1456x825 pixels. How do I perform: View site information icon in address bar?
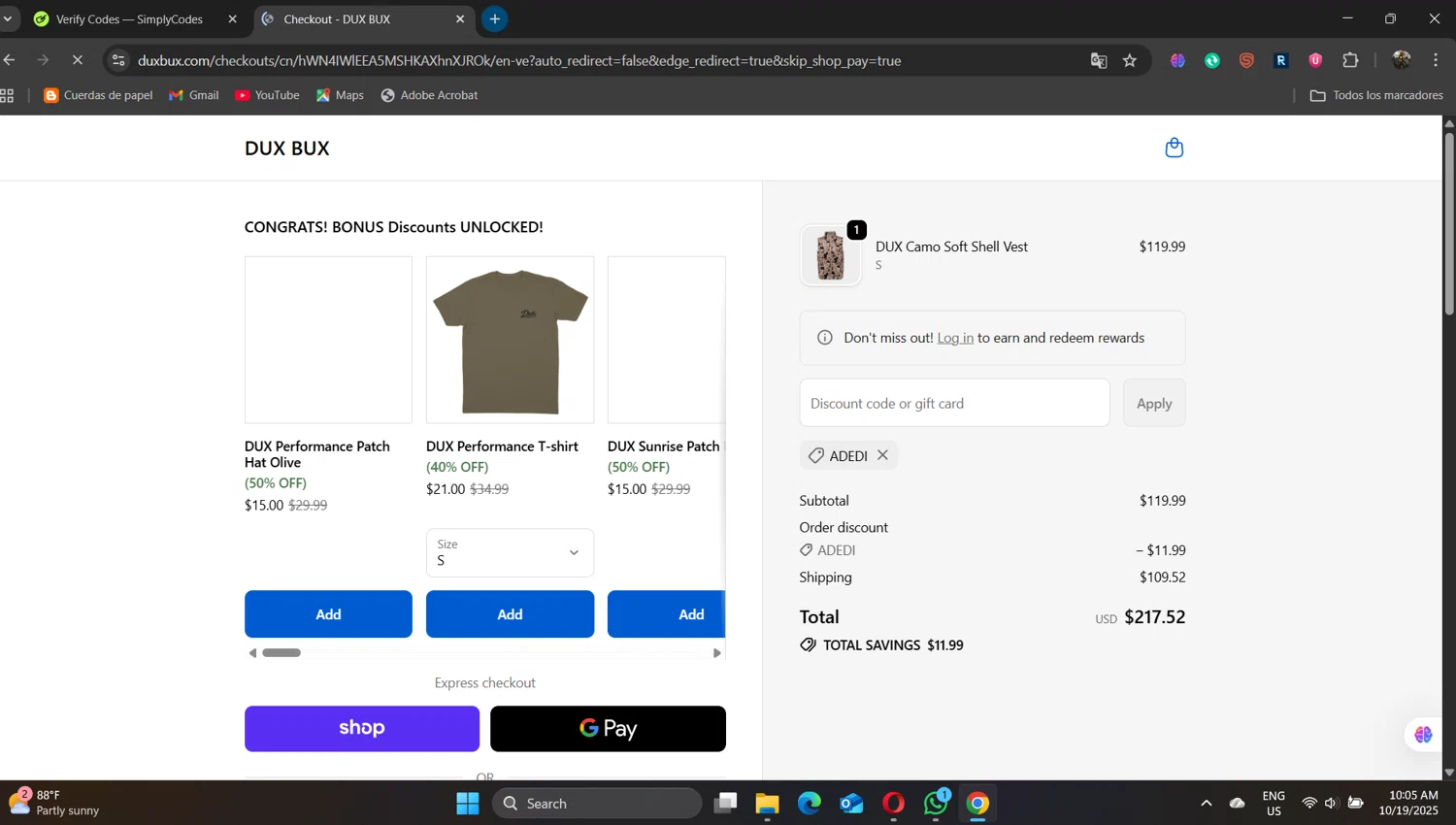118,60
